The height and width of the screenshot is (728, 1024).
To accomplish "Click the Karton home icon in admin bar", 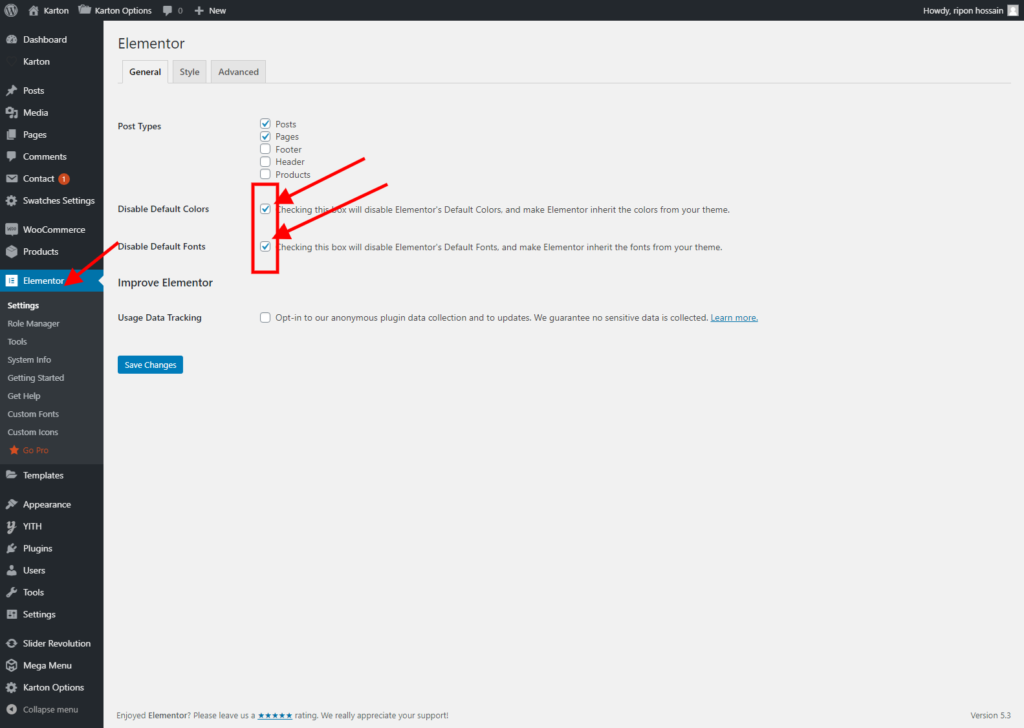I will (x=33, y=10).
